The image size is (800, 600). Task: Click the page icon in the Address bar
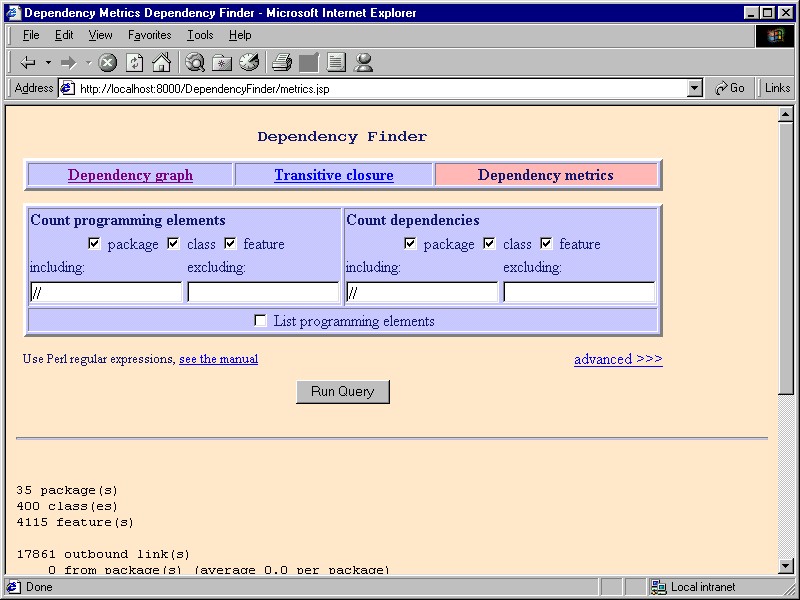(67, 88)
